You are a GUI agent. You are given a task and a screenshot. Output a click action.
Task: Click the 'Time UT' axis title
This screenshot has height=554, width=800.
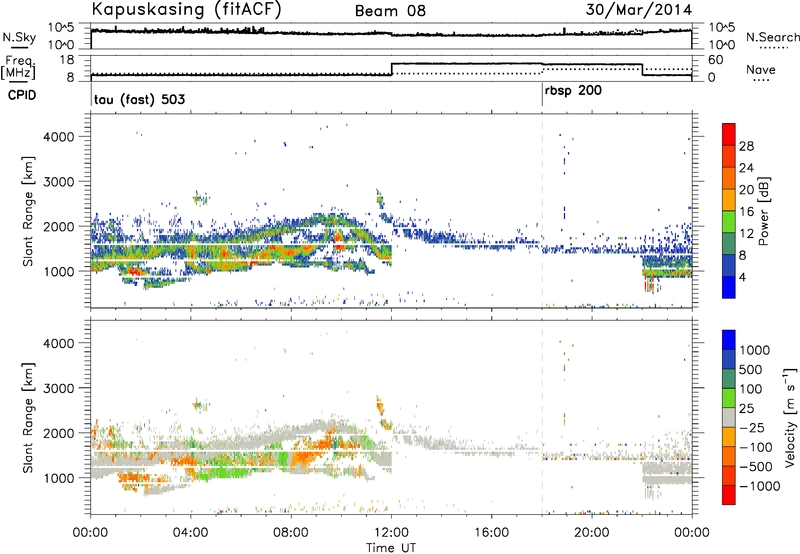pyautogui.click(x=391, y=548)
